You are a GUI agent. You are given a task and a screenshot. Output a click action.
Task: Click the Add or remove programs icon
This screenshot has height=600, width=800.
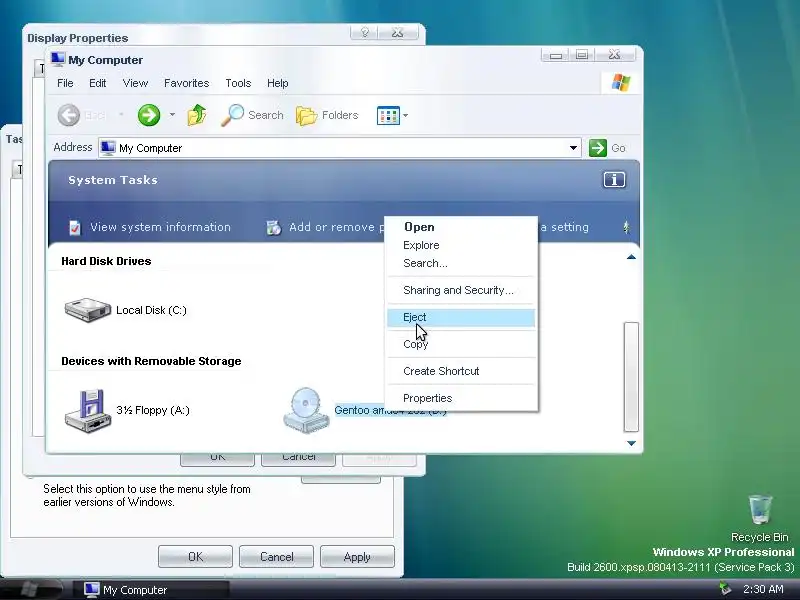[x=273, y=228]
